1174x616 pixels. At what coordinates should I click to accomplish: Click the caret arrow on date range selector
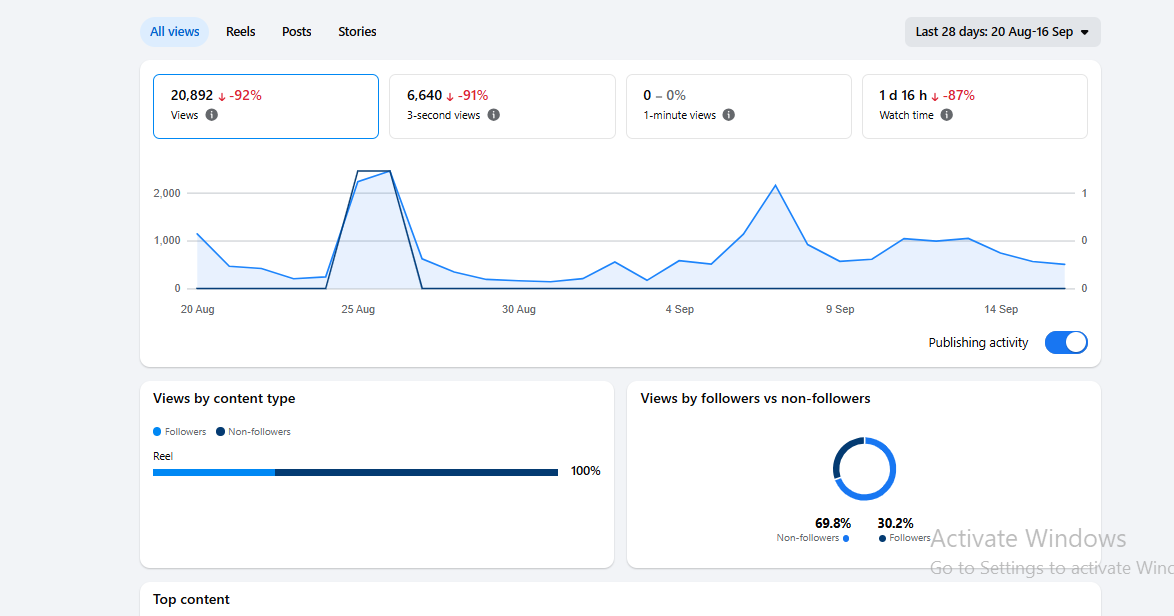1084,33
